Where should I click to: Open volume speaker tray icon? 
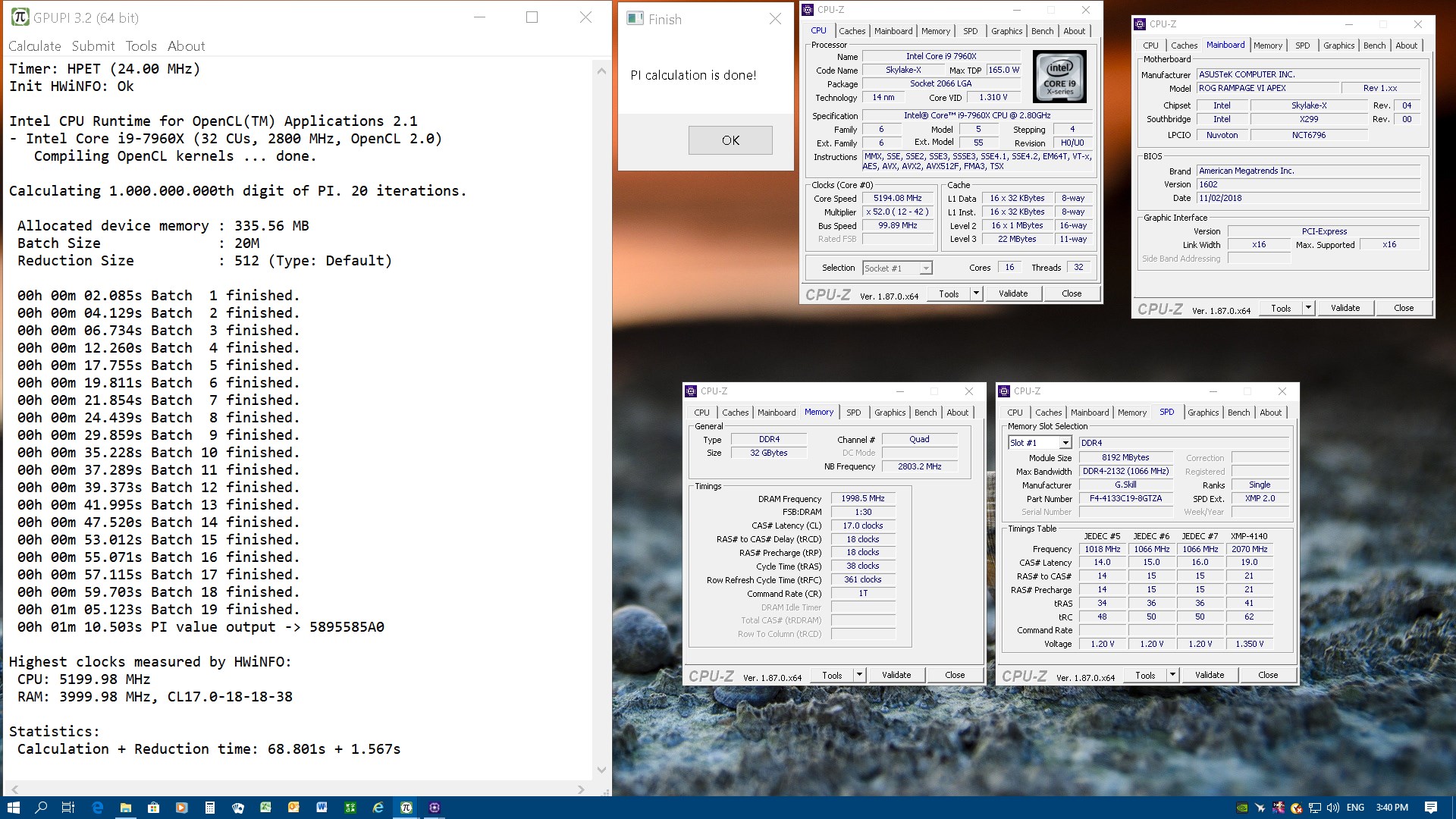1333,808
